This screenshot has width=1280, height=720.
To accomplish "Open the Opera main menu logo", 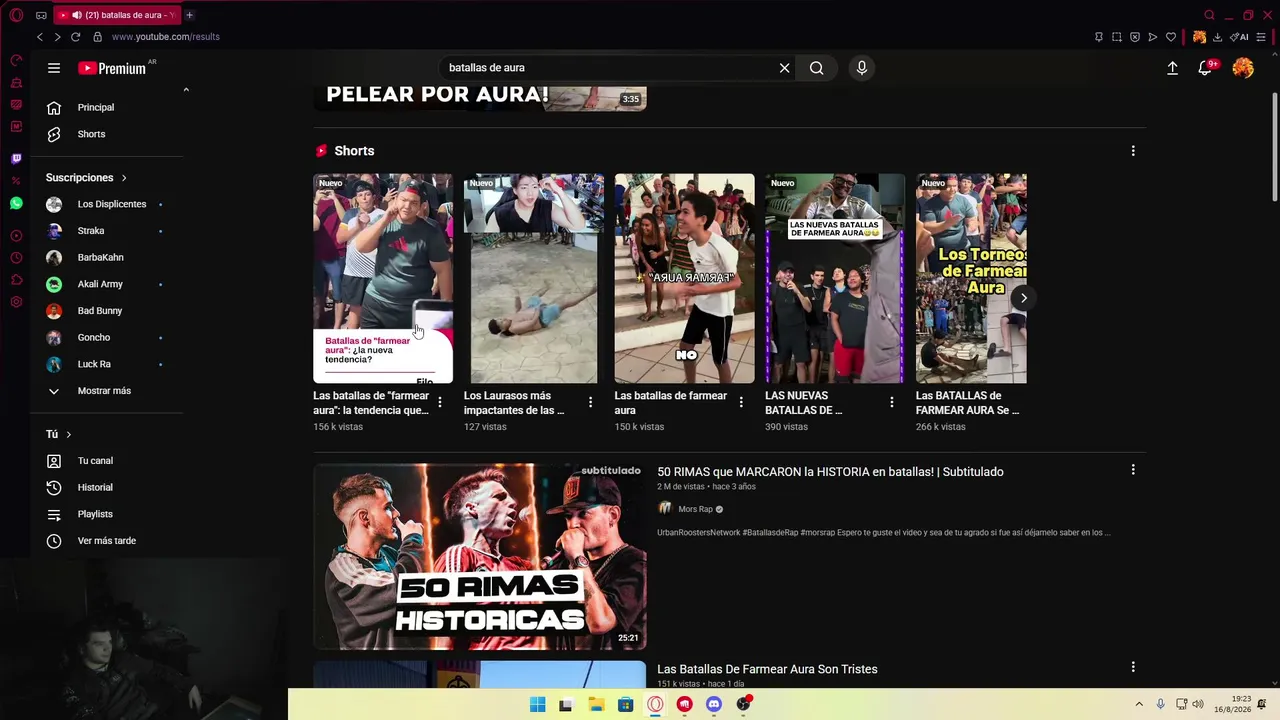I will (x=16, y=15).
